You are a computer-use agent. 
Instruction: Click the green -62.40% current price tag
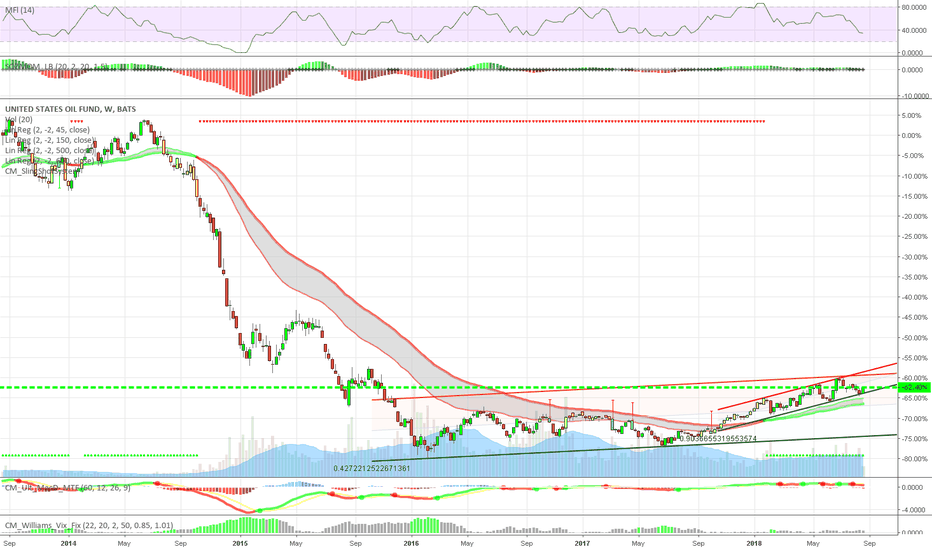pyautogui.click(x=914, y=387)
